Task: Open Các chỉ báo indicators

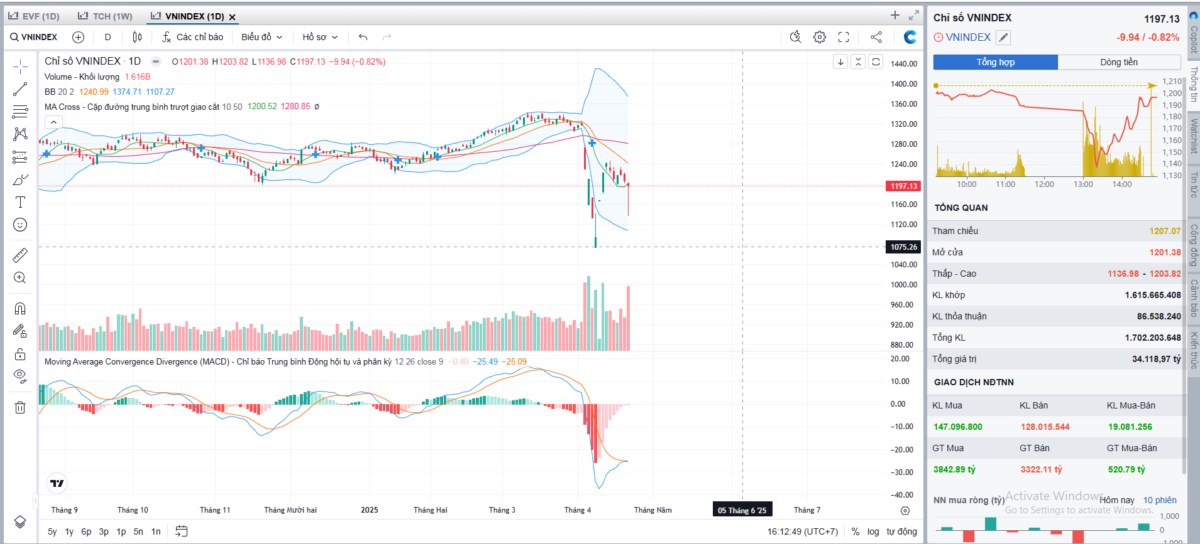Action: pos(193,37)
